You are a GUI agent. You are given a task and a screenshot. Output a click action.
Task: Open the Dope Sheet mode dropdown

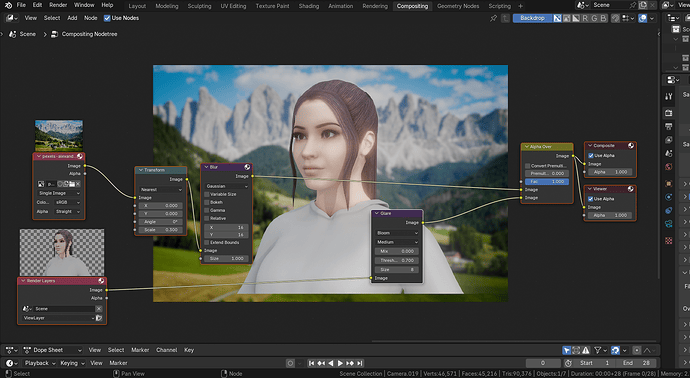pyautogui.click(x=52, y=350)
